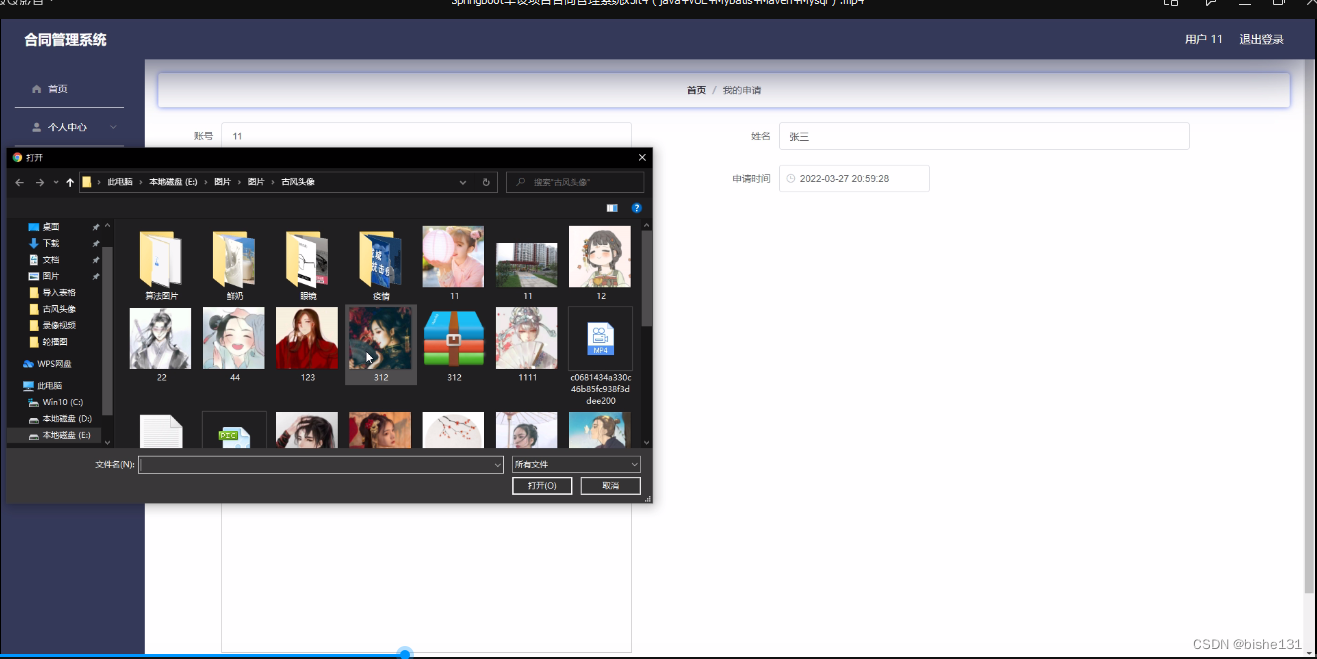
Task: Click the blue layout view icon near help
Action: (x=612, y=207)
